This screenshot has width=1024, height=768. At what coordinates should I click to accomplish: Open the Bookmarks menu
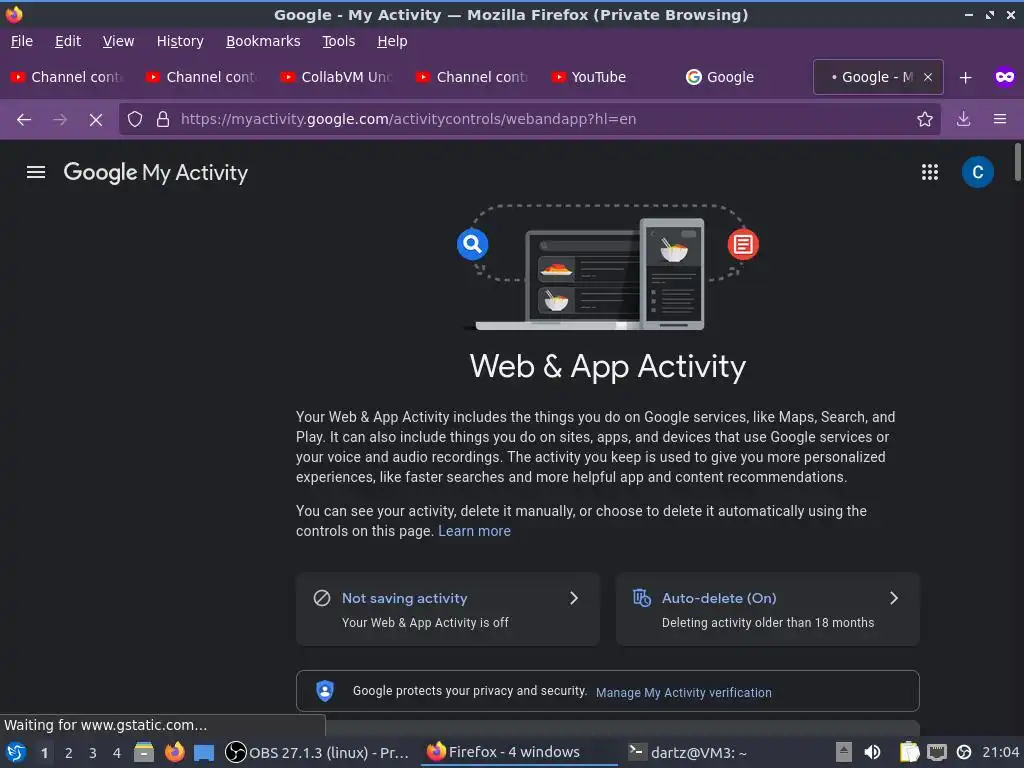263,41
